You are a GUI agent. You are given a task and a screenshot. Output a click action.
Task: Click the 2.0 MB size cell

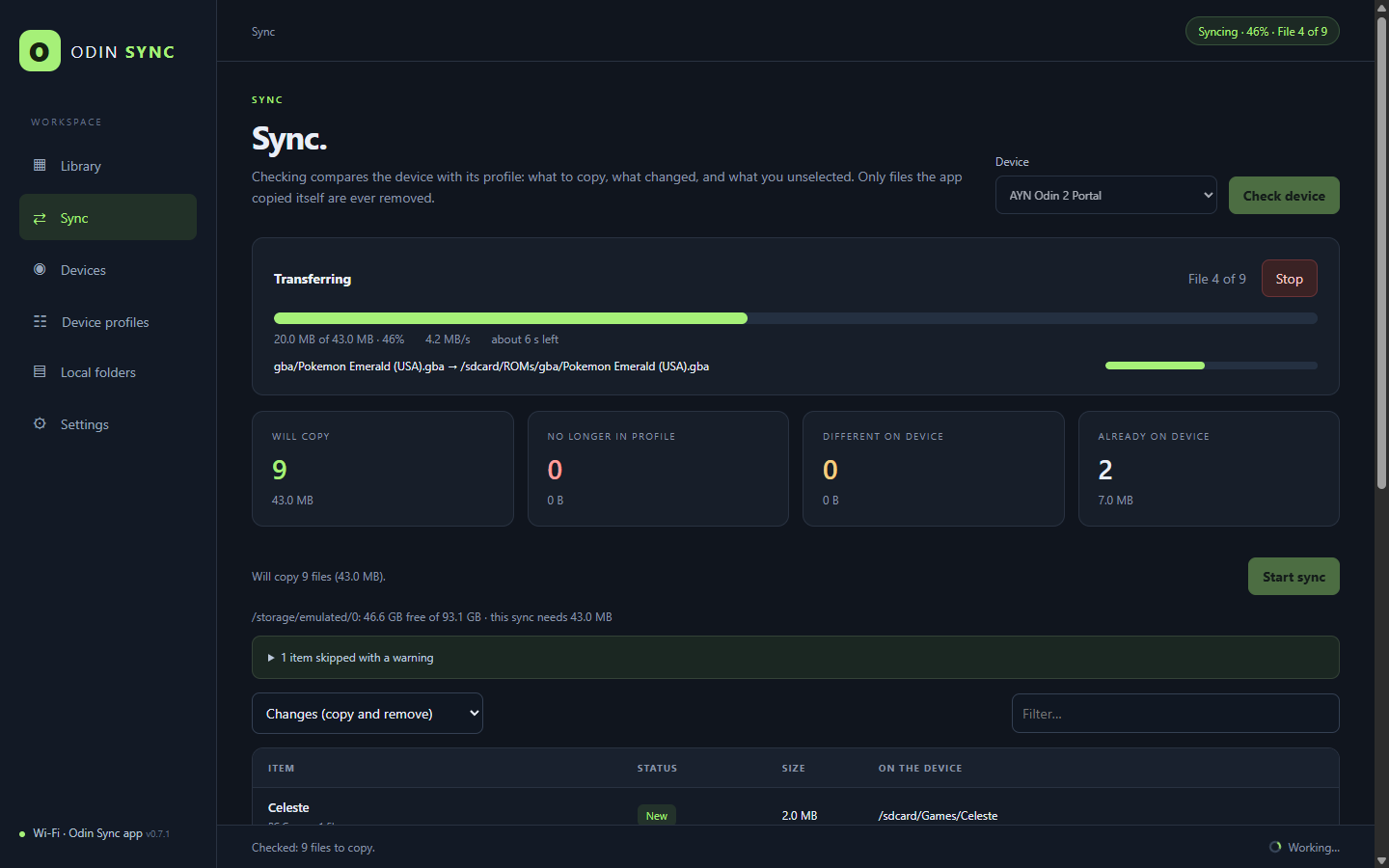tap(800, 816)
